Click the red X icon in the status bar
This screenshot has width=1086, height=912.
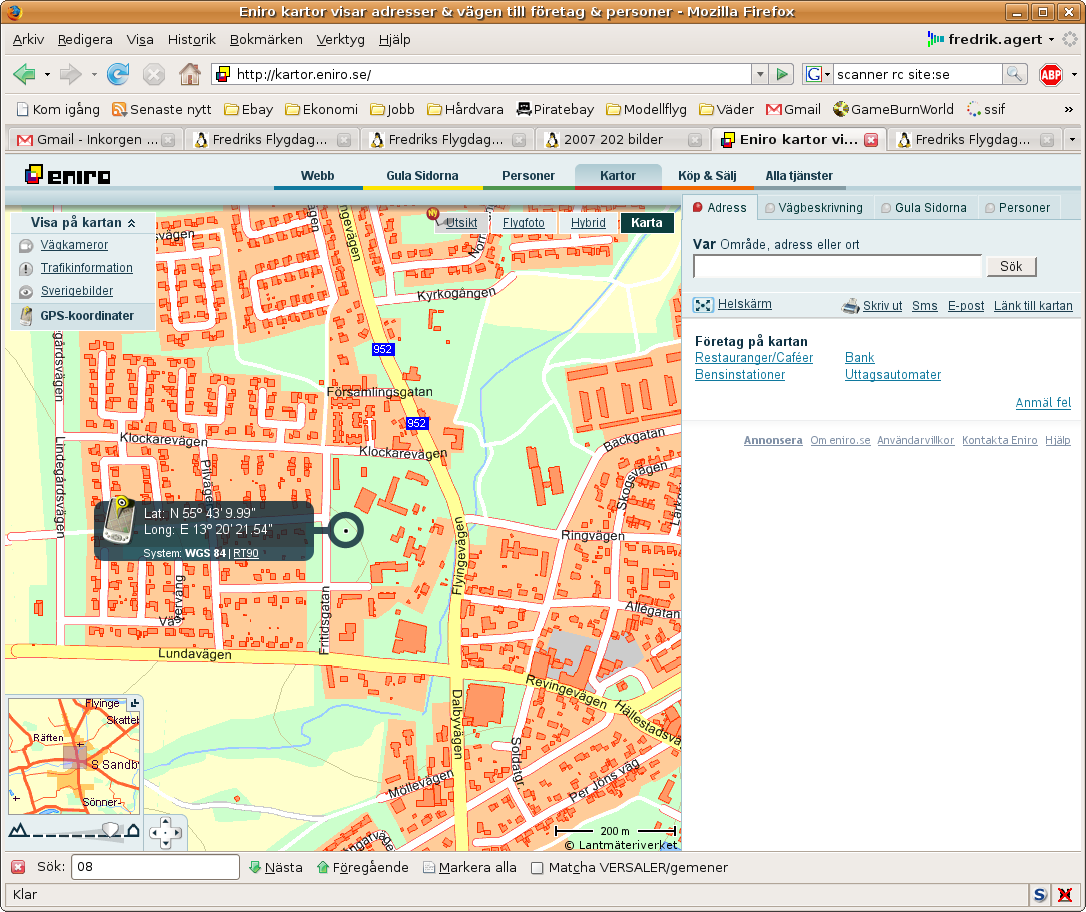pyautogui.click(x=1065, y=895)
